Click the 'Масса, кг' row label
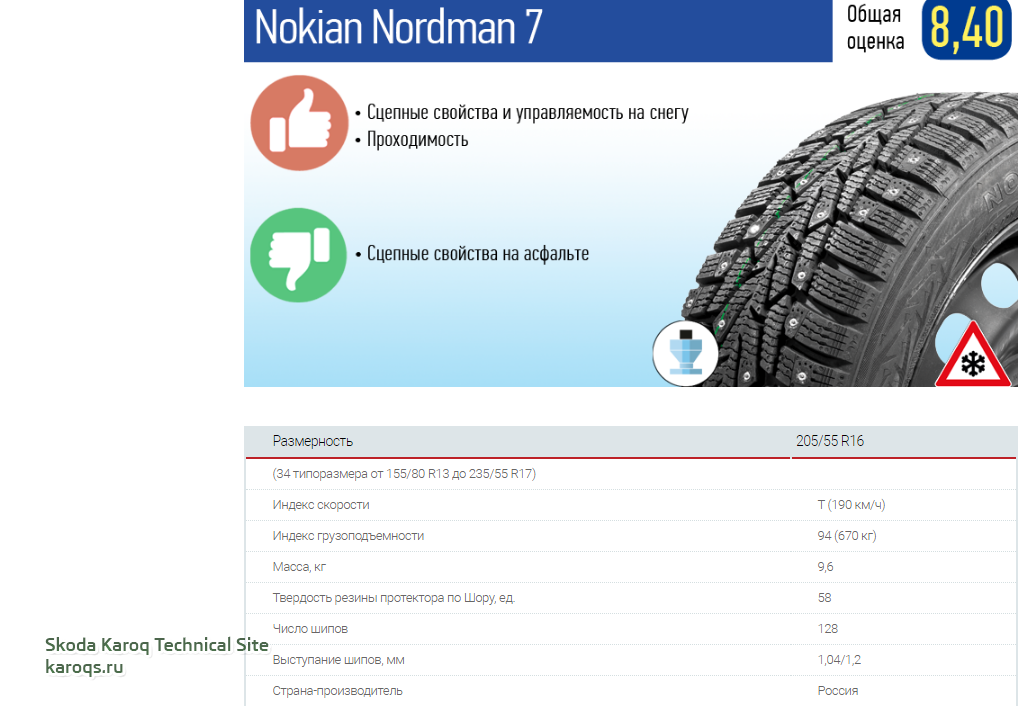1018x718 pixels. tap(299, 567)
